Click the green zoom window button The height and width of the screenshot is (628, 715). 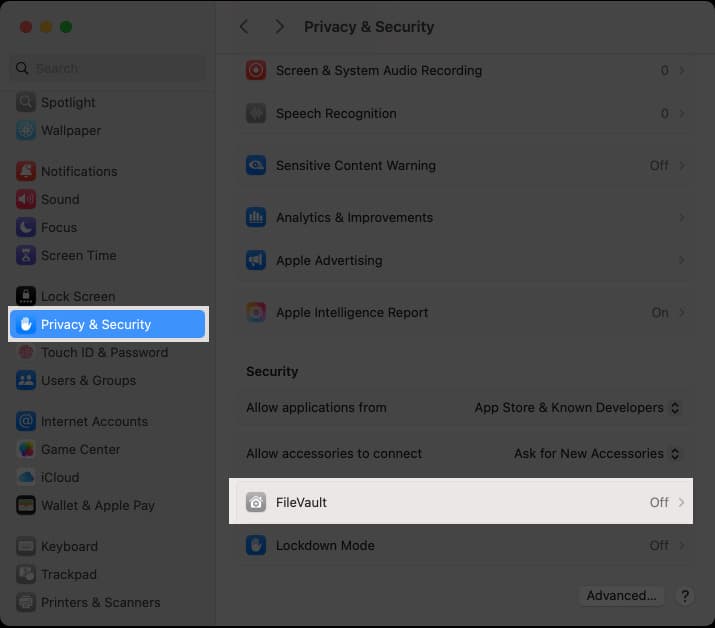(66, 27)
